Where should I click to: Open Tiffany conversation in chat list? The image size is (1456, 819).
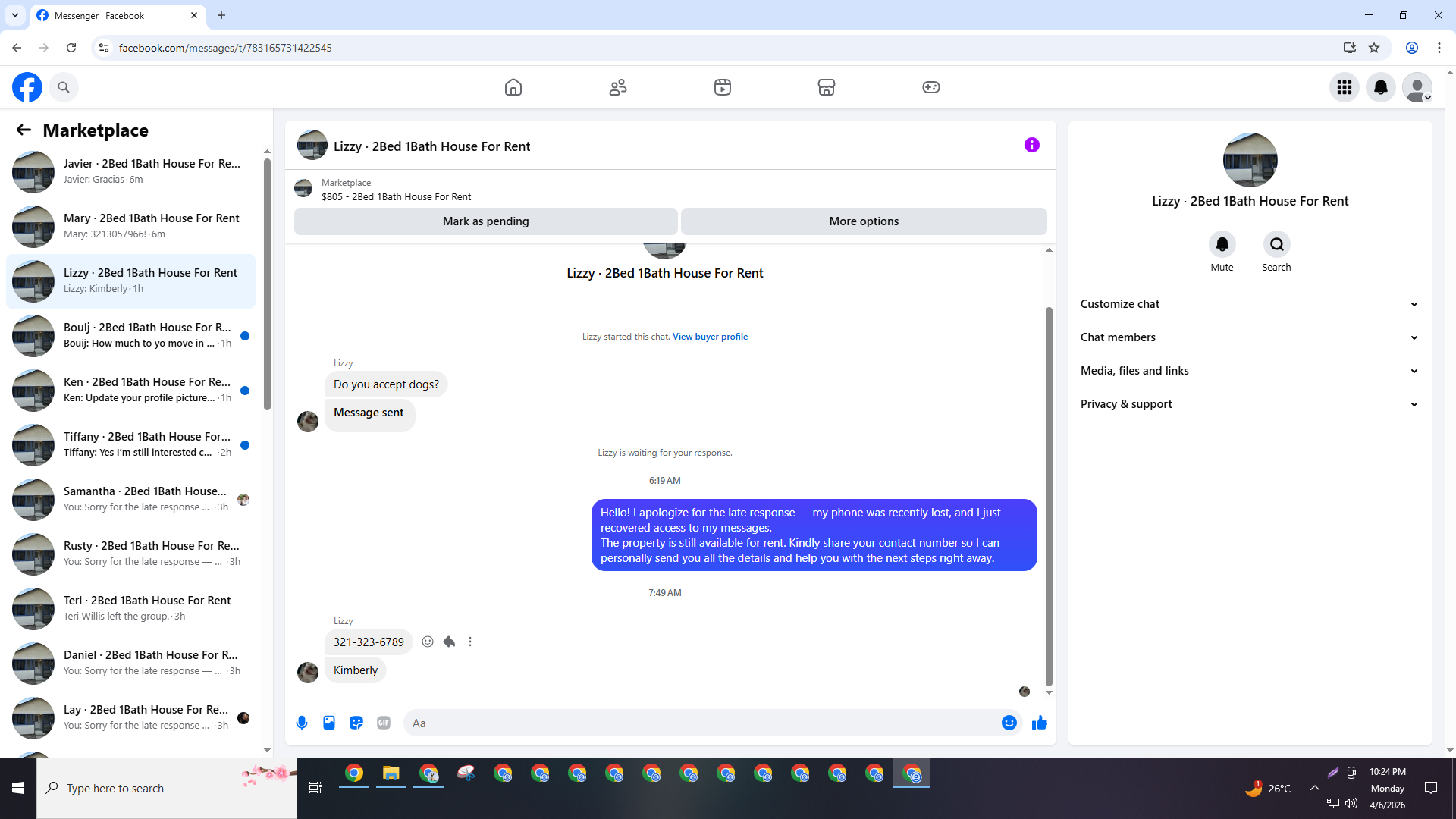(x=130, y=444)
